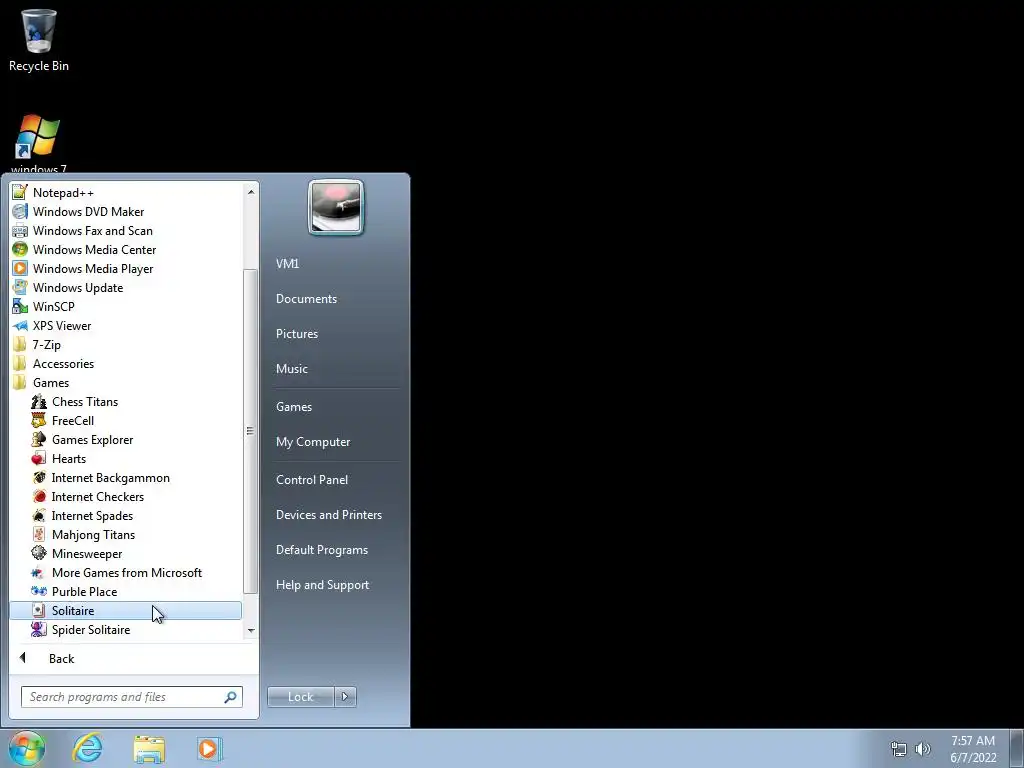Click the search magnifier icon
Image resolution: width=1024 pixels, height=768 pixels.
231,697
